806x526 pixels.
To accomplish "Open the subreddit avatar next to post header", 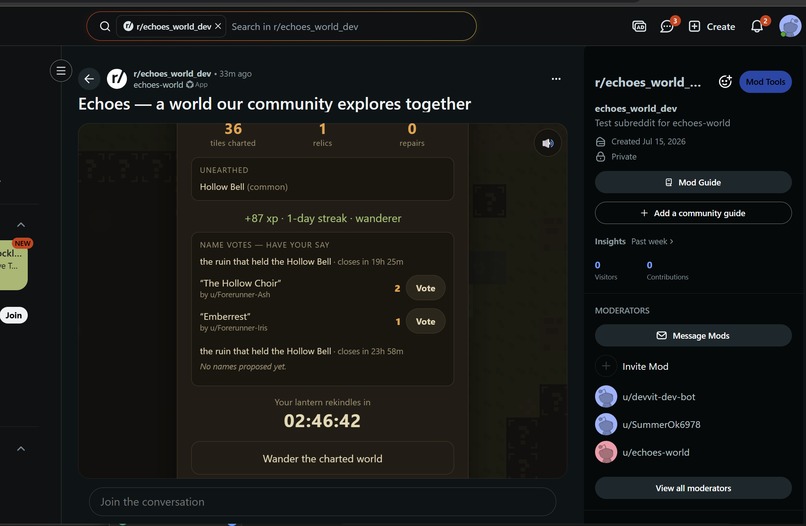I will click(117, 79).
